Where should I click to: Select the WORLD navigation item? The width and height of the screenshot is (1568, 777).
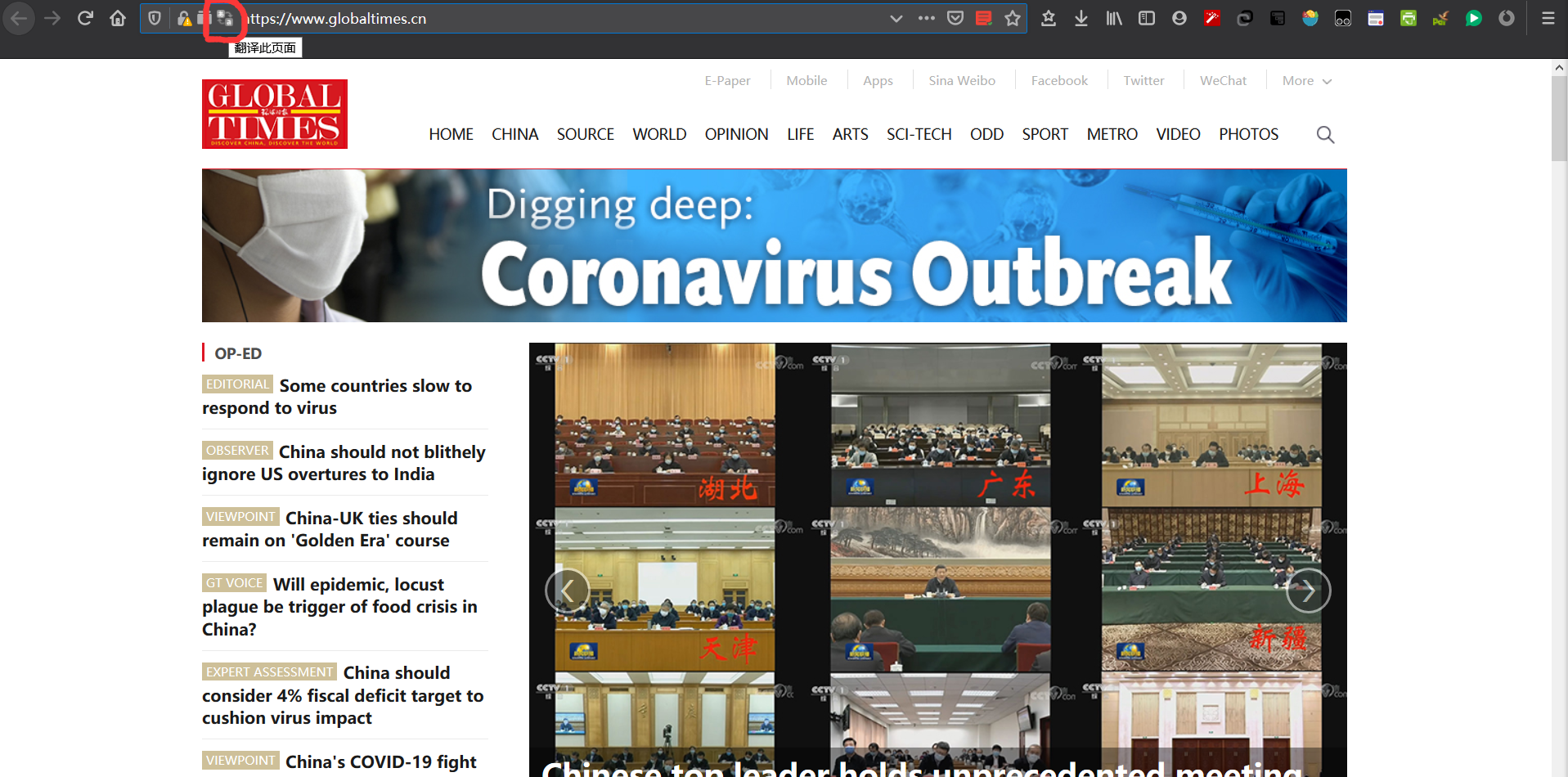pos(659,134)
